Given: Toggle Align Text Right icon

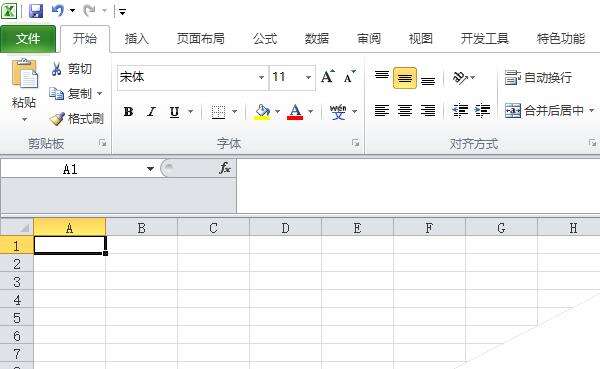Looking at the screenshot, I should coord(428,111).
